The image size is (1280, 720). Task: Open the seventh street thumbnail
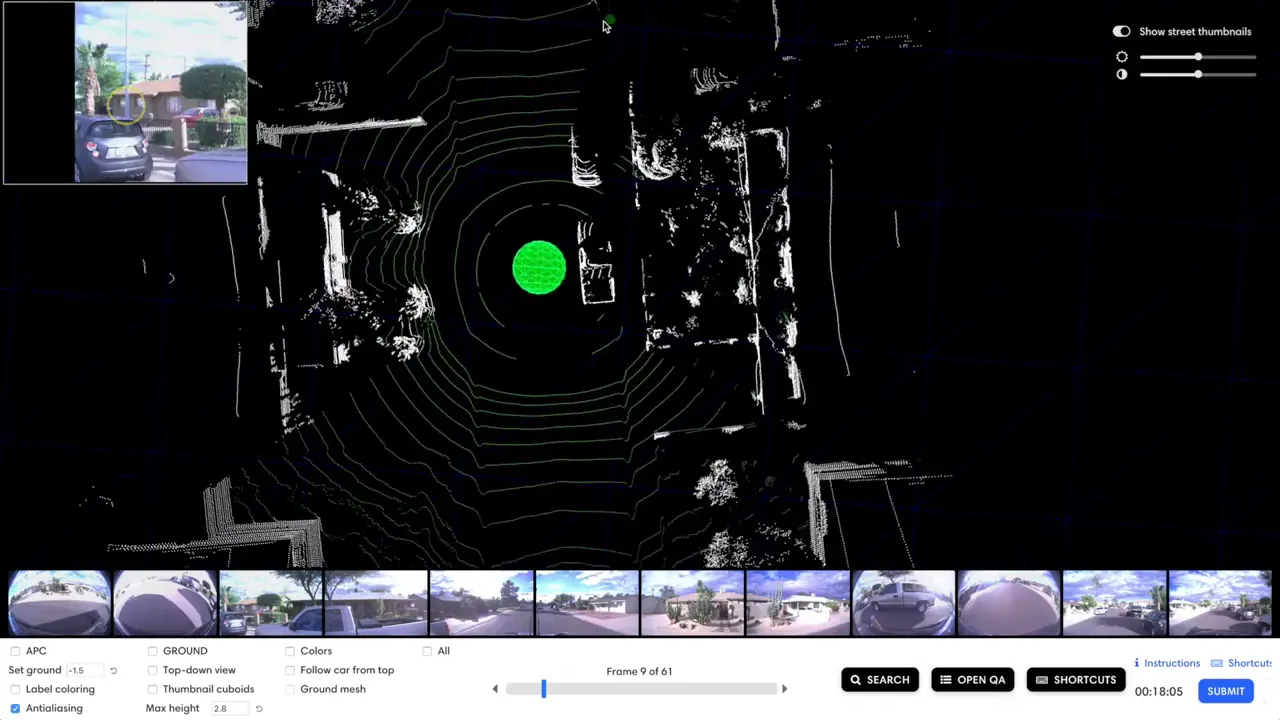[692, 603]
